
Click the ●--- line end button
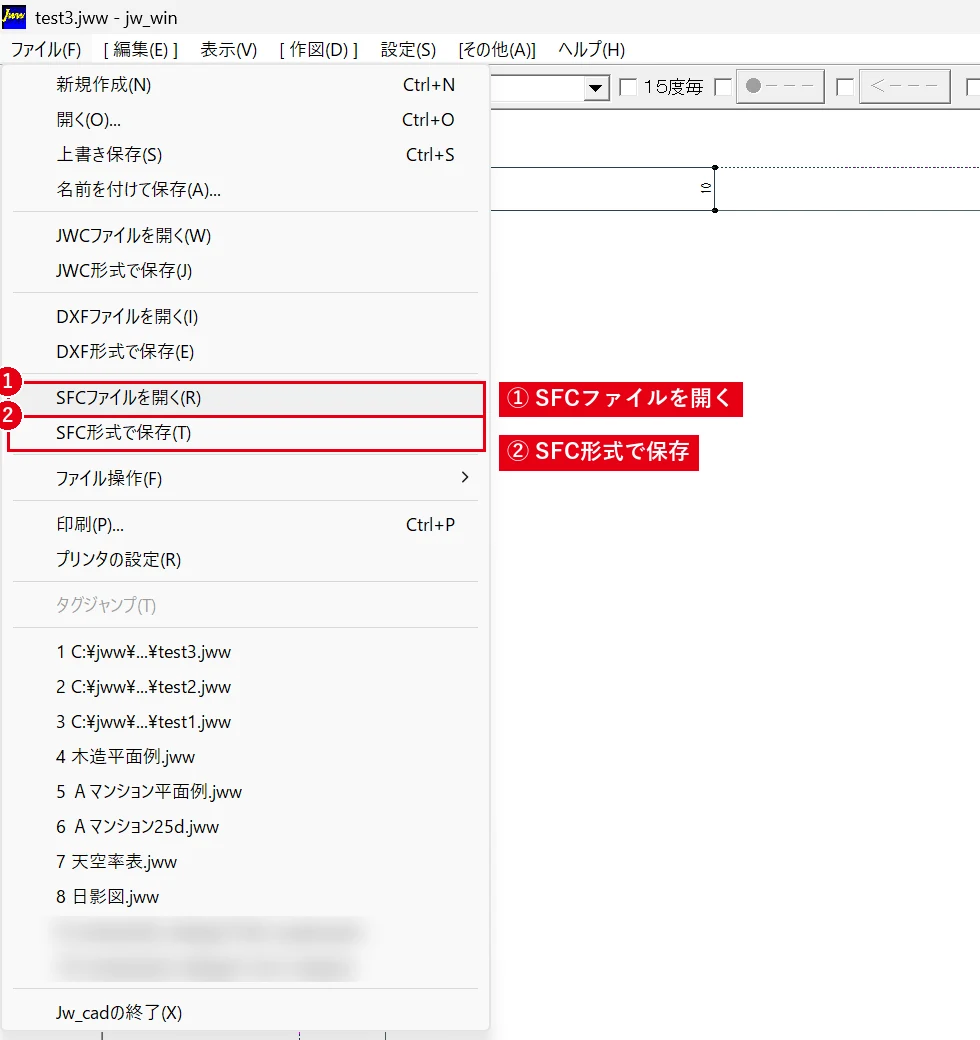click(780, 86)
